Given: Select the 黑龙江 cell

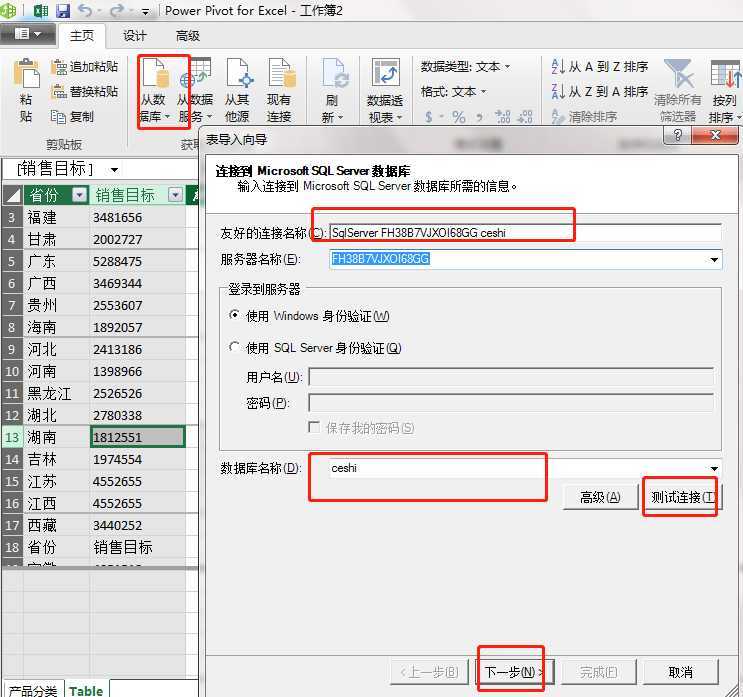Looking at the screenshot, I should click(x=56, y=393).
